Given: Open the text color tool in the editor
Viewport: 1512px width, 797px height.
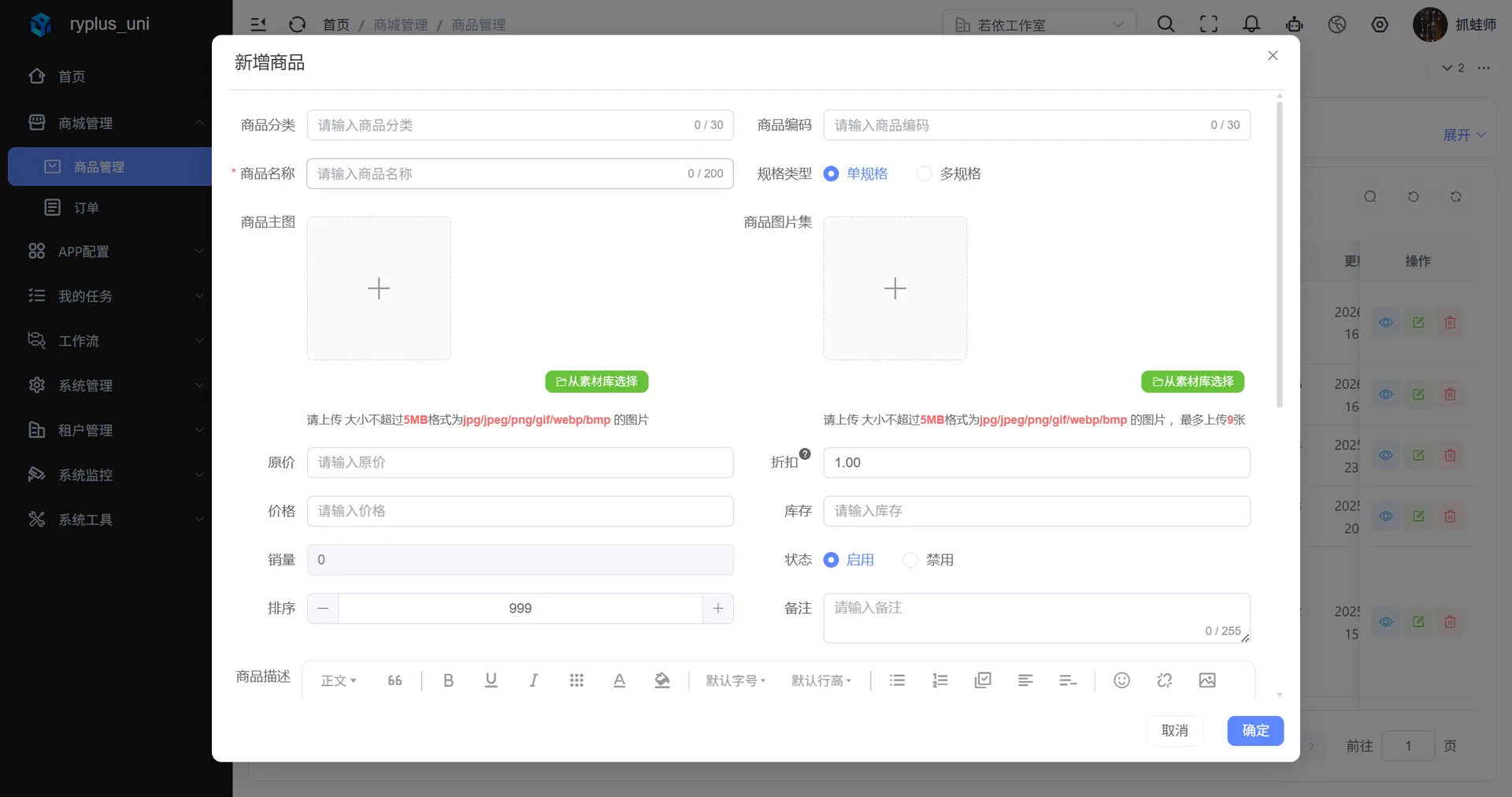Looking at the screenshot, I should click(619, 680).
